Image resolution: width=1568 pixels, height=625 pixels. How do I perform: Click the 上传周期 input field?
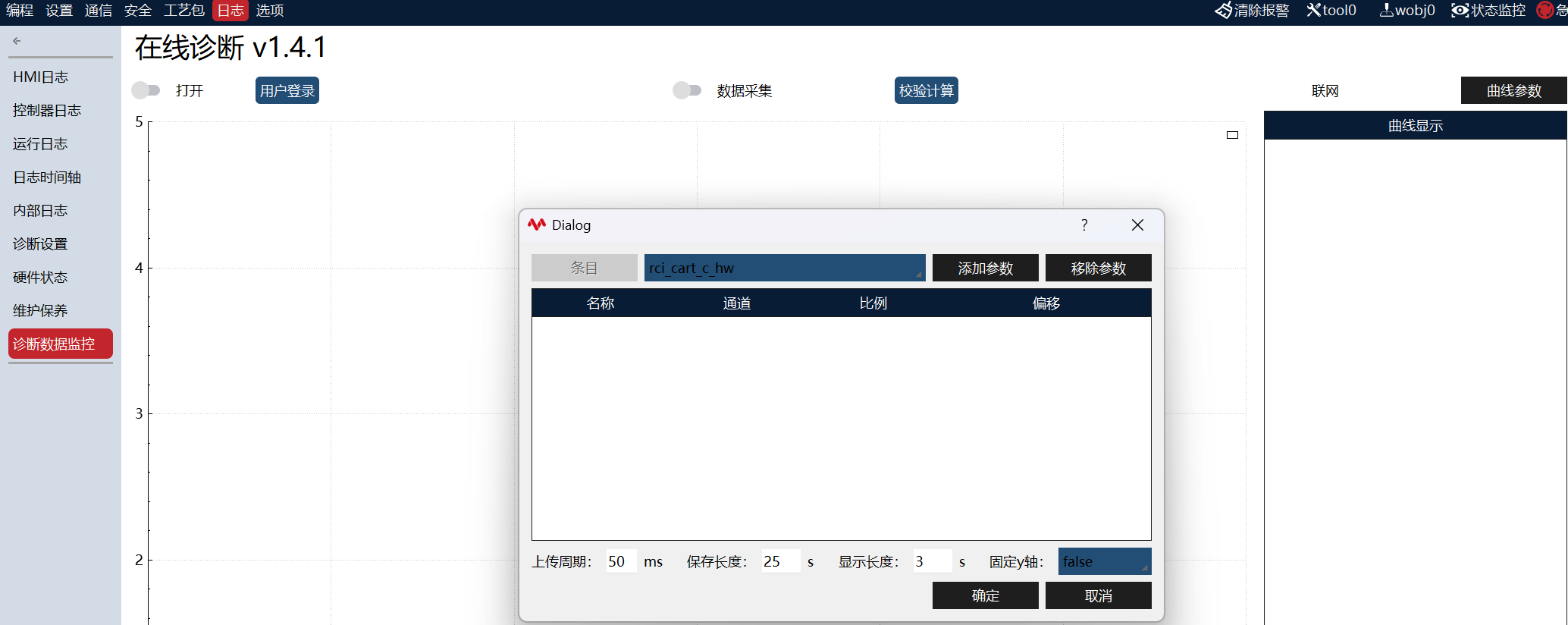click(x=622, y=561)
